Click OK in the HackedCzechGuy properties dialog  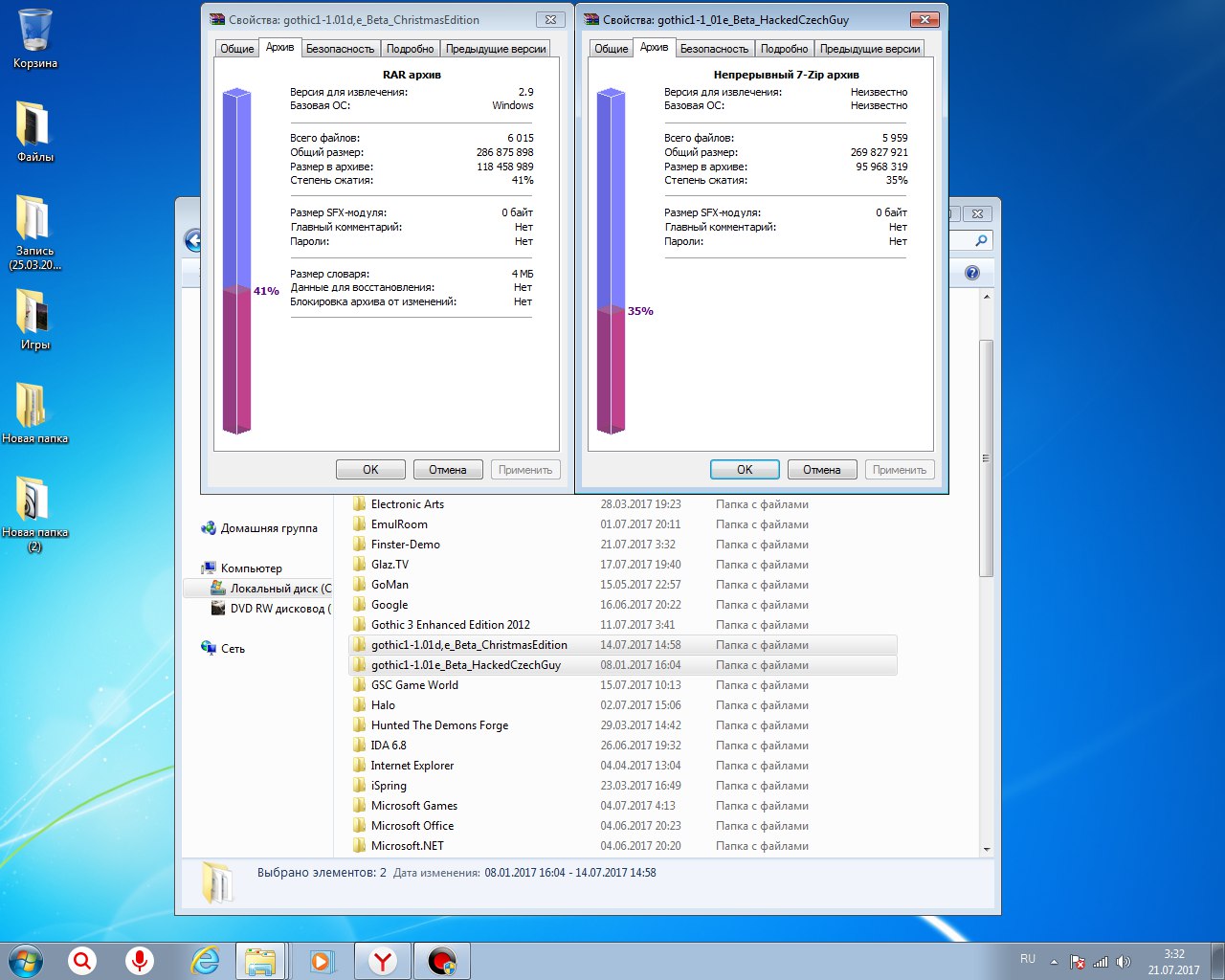[x=745, y=470]
